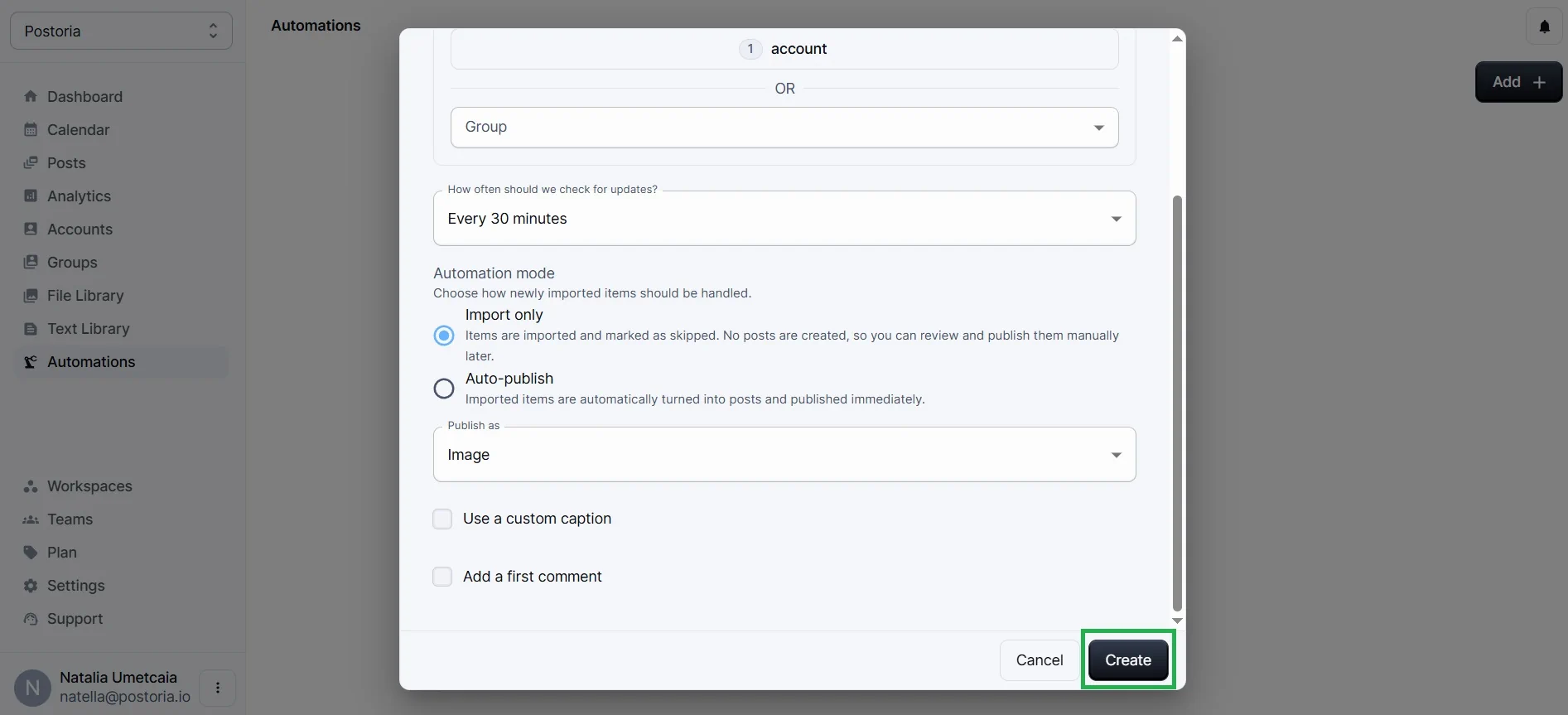Open user options three-dot menu

click(218, 687)
